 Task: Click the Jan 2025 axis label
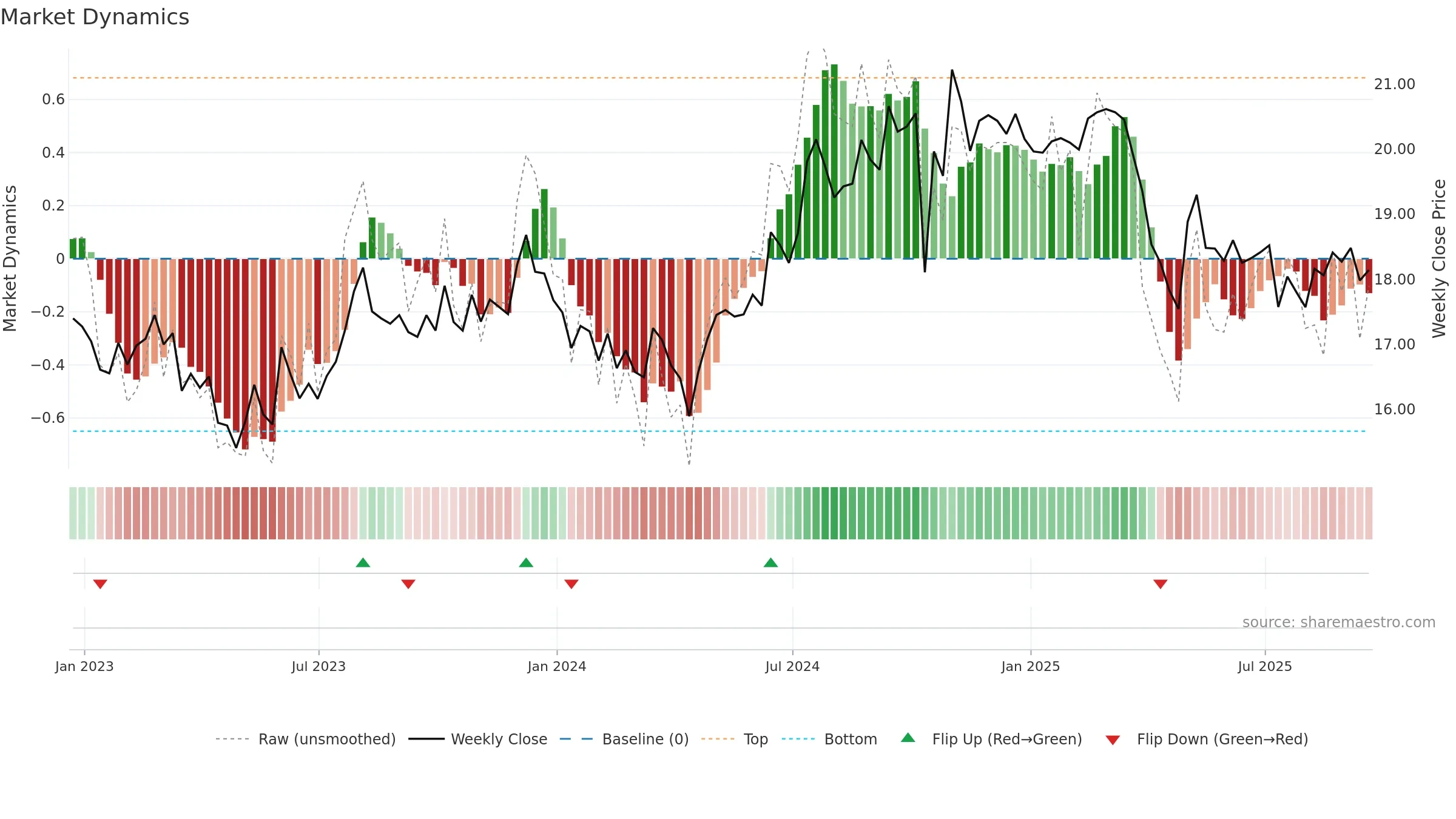click(1031, 666)
